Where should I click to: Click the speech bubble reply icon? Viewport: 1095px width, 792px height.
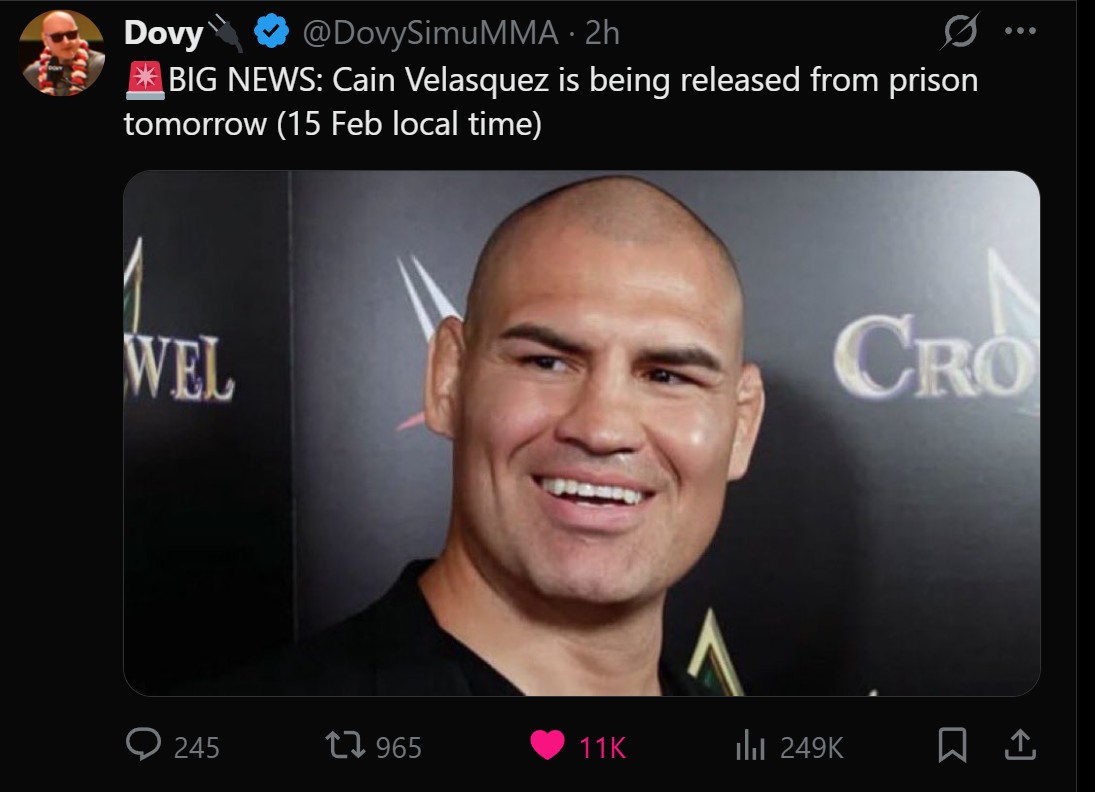[x=143, y=745]
